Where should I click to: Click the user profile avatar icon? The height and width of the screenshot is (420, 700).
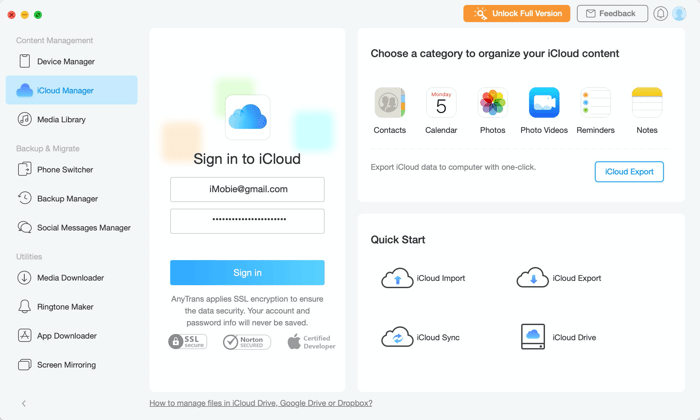point(679,14)
